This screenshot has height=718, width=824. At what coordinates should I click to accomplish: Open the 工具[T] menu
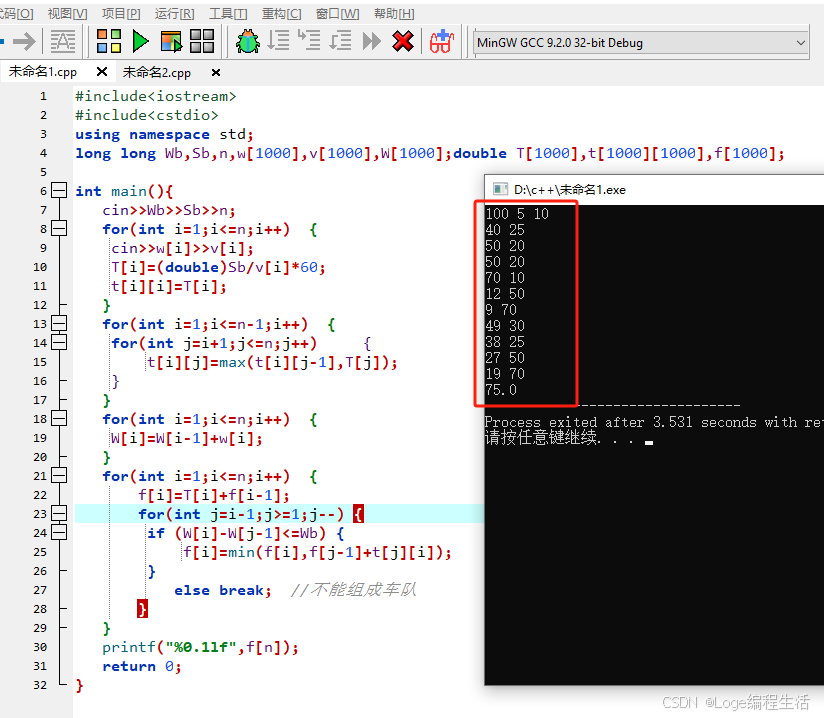click(228, 14)
